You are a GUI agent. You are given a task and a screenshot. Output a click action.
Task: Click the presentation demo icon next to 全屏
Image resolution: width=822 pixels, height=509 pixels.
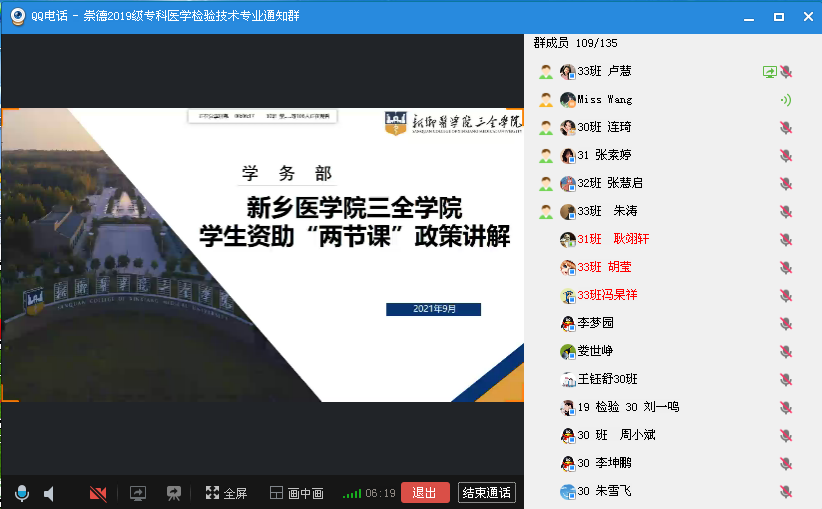(174, 493)
